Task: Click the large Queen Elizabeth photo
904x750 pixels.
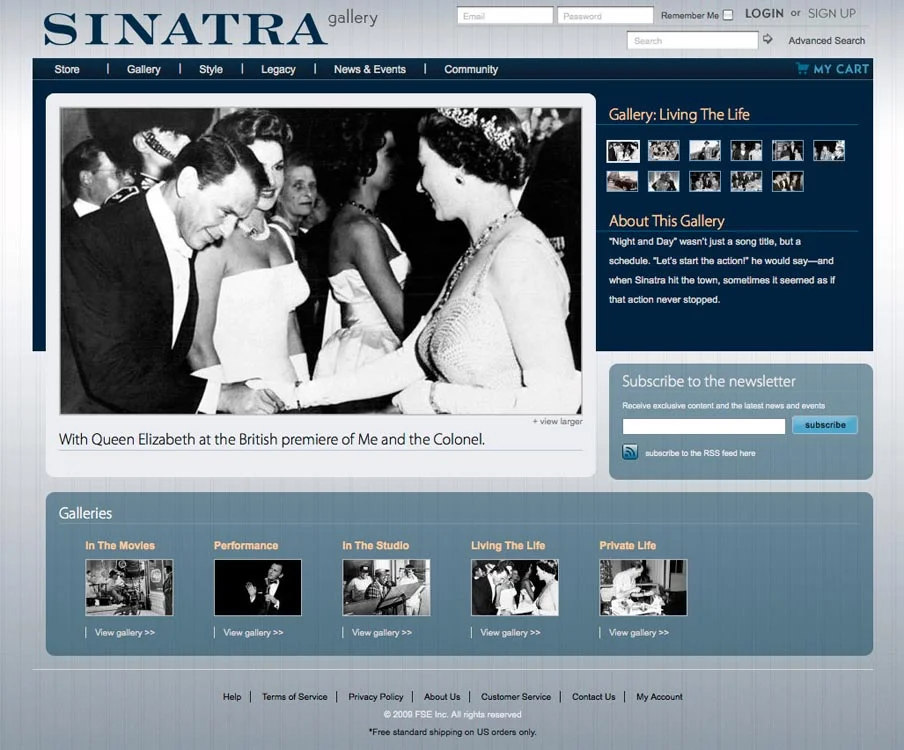Action: coord(321,261)
